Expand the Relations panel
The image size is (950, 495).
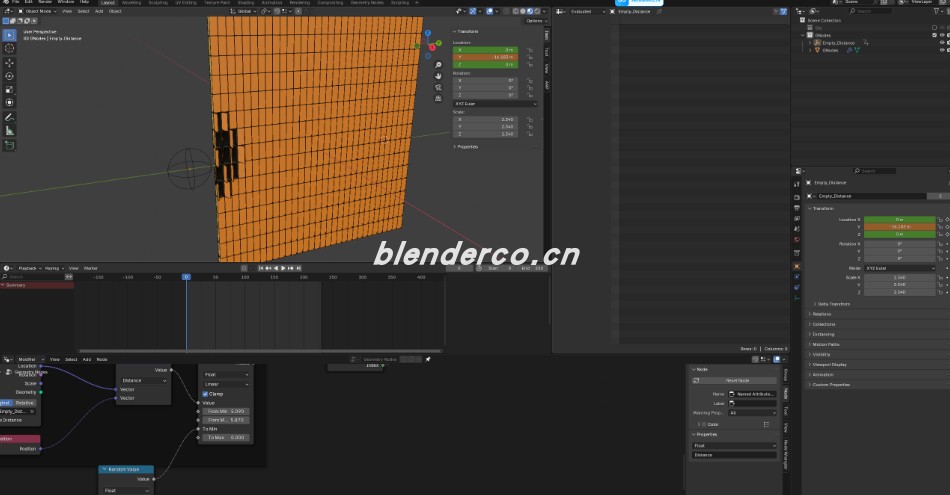[820, 314]
